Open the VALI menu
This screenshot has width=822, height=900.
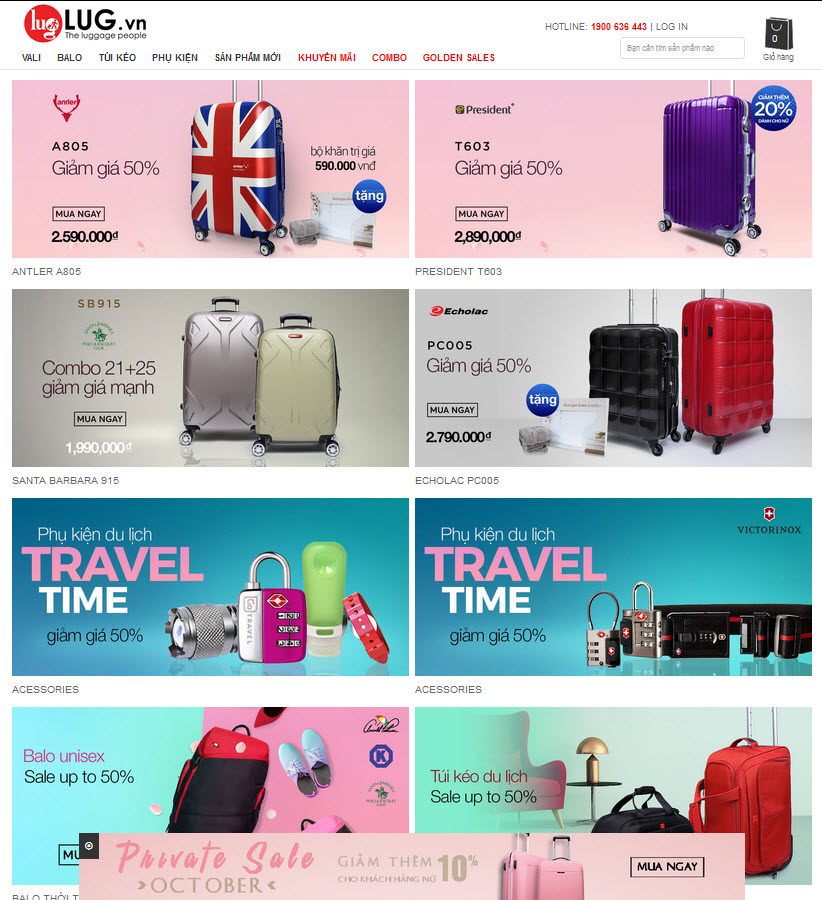pyautogui.click(x=31, y=57)
